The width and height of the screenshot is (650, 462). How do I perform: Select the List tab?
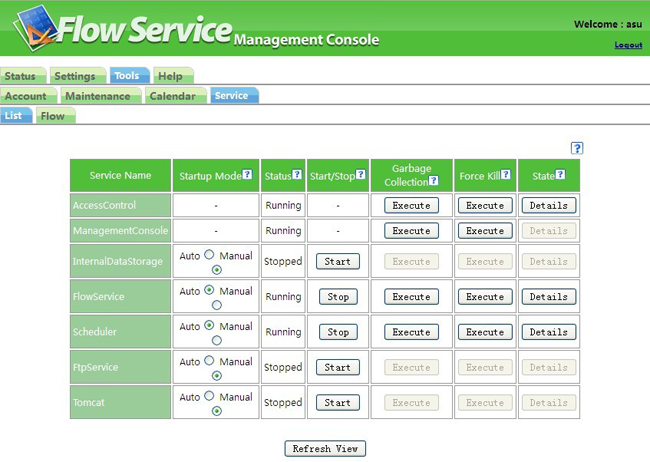coord(16,115)
